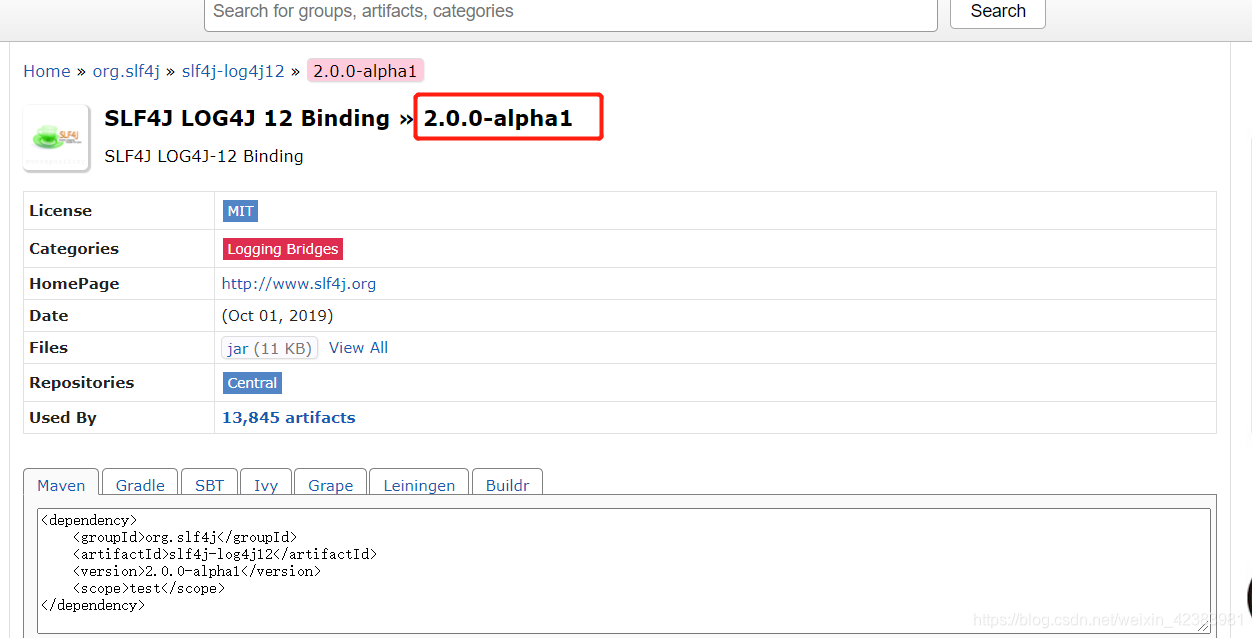Viewport: 1252px width, 638px height.
Task: Click the Central repository badge
Action: click(252, 382)
